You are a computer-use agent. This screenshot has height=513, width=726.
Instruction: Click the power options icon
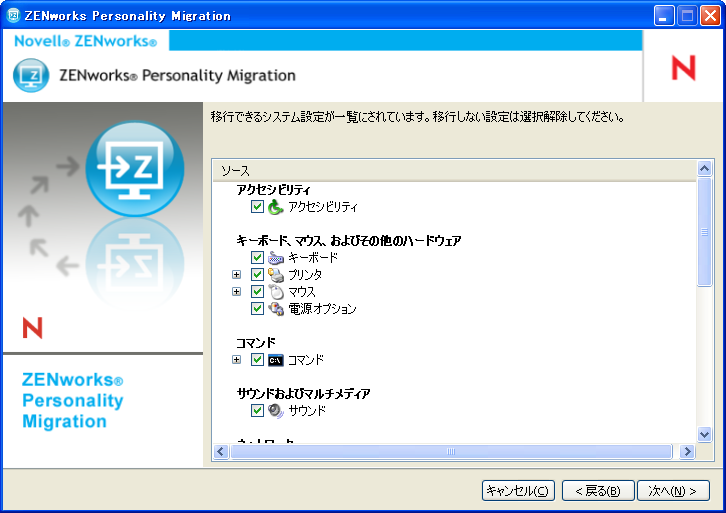click(x=275, y=309)
